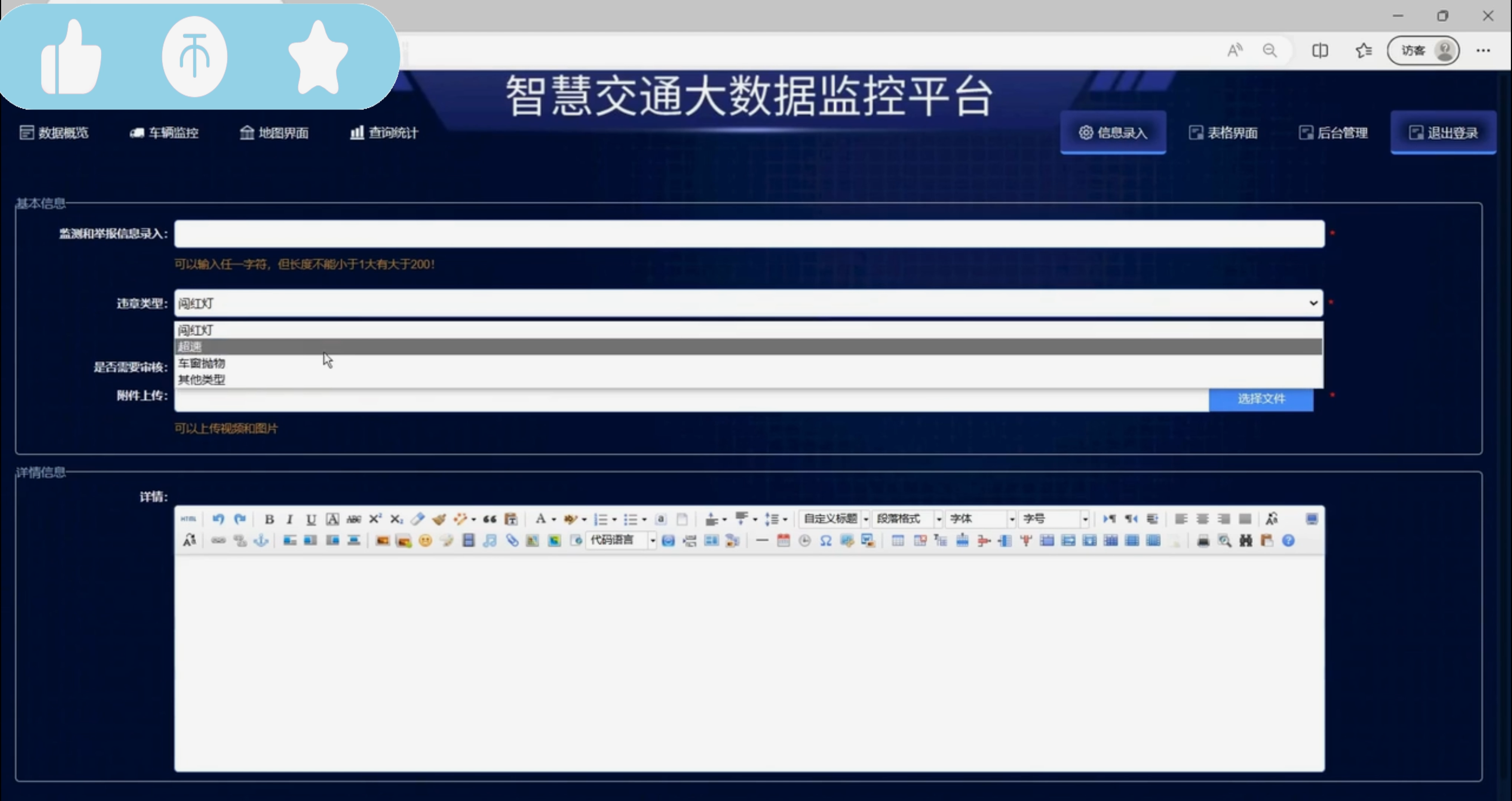Choose 车窗抛物 option in dropdown list
Screen dimensions: 1512x801
point(201,363)
